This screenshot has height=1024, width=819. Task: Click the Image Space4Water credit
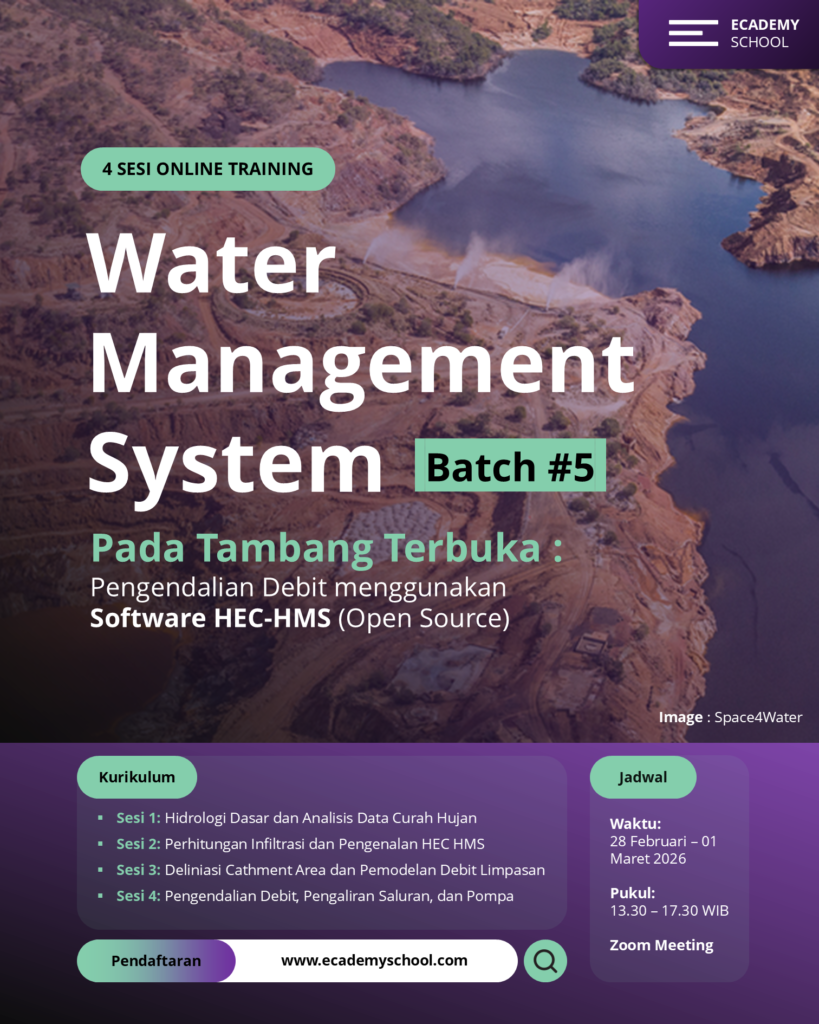730,717
